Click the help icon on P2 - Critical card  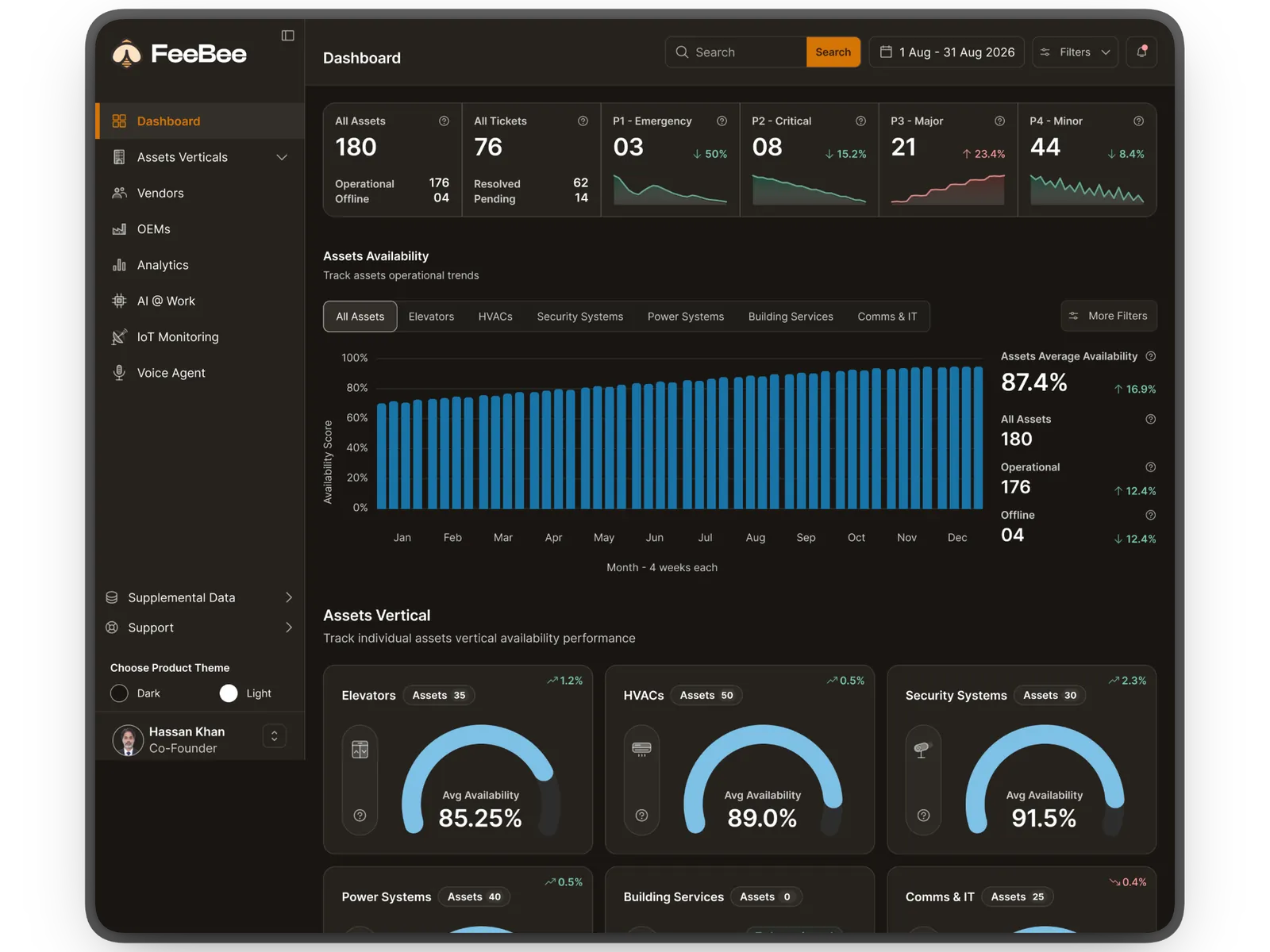(x=860, y=121)
